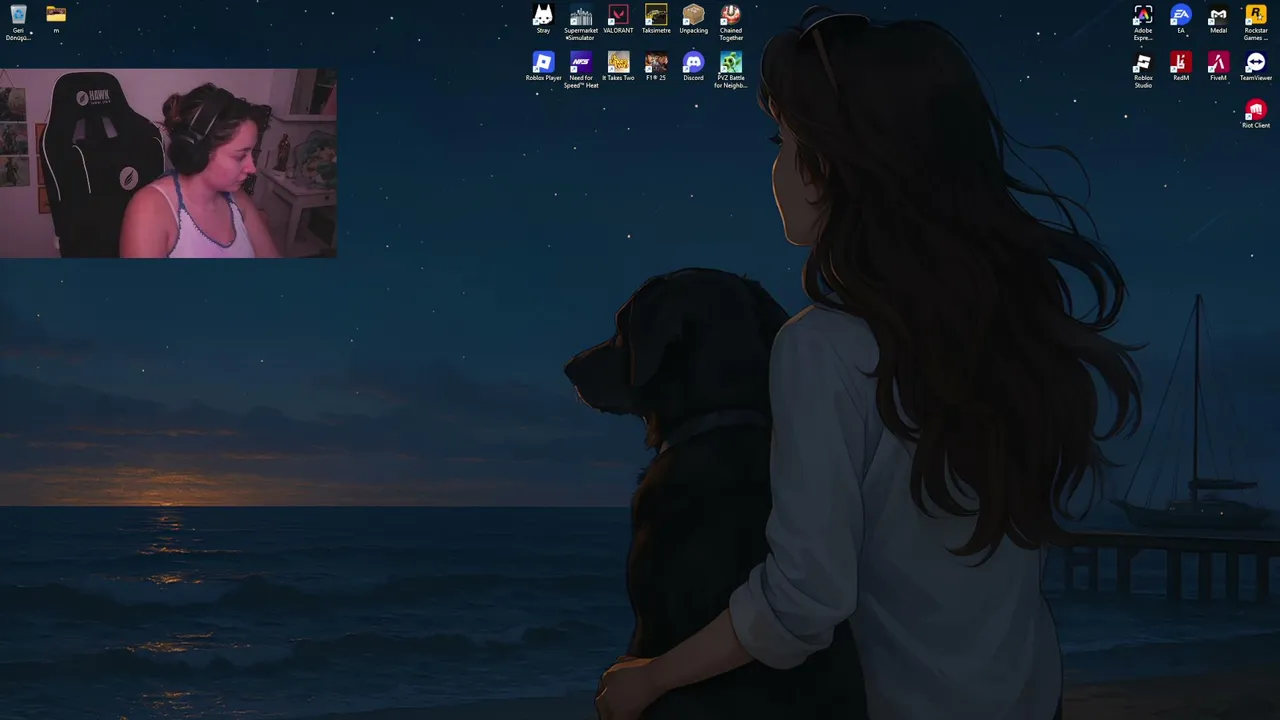Open the Adobe Express shortcut
1280x720 pixels.
[x=1143, y=22]
